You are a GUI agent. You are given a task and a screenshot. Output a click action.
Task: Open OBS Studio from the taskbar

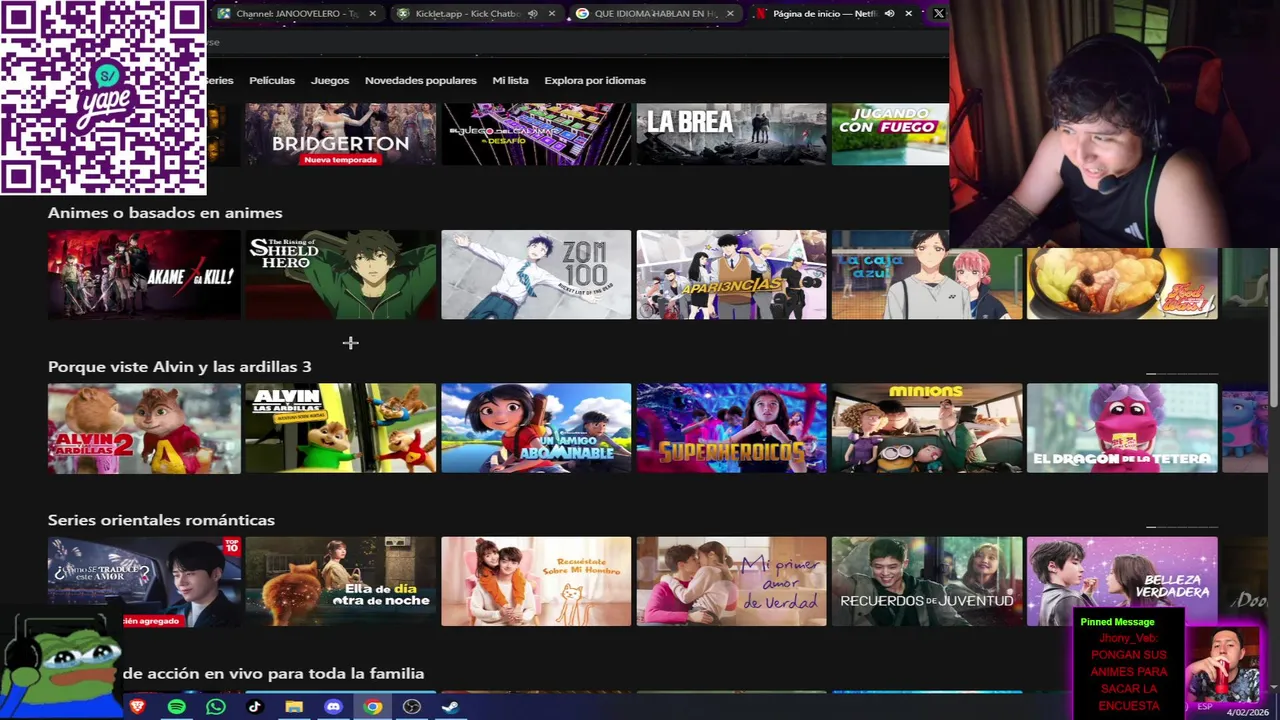(x=411, y=707)
